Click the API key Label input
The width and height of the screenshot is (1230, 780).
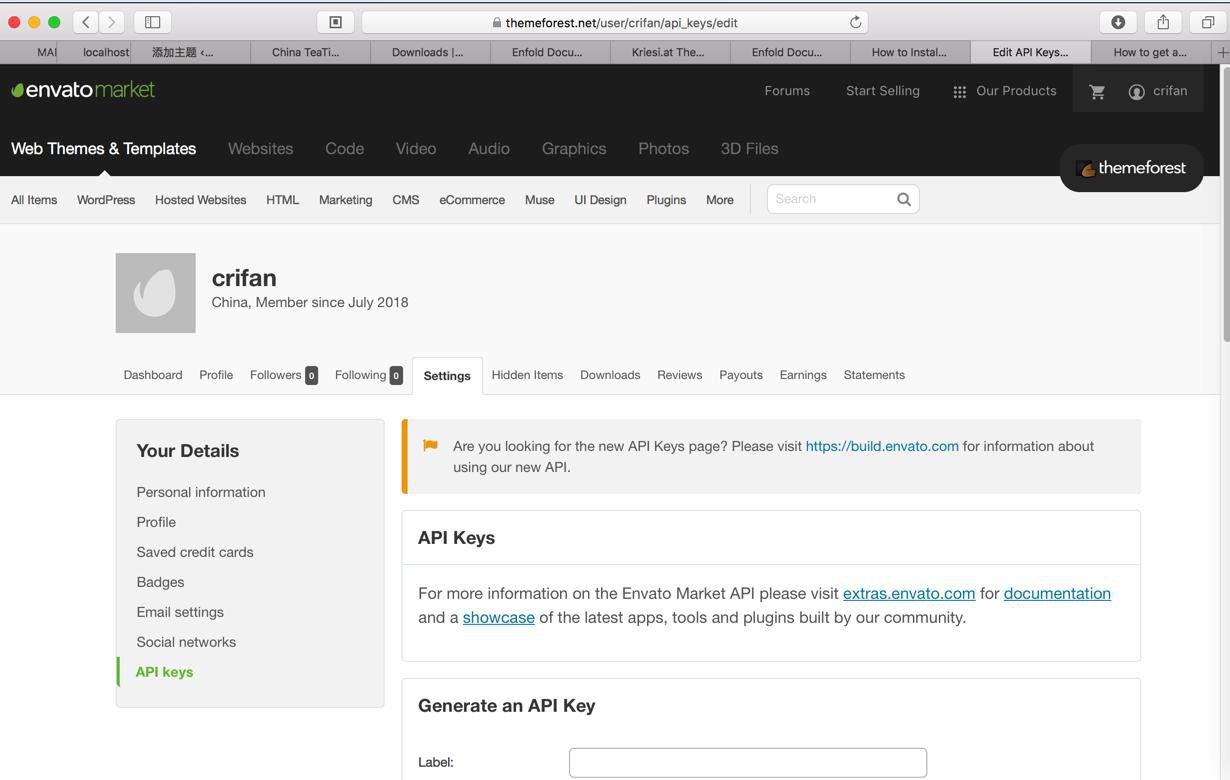(x=748, y=762)
